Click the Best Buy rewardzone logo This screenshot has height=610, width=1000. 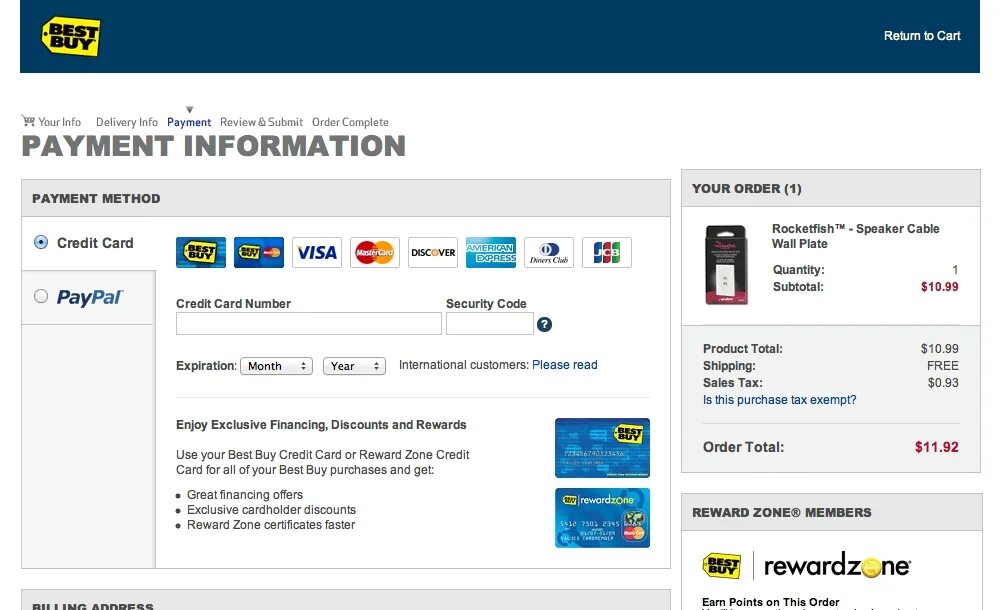point(807,565)
